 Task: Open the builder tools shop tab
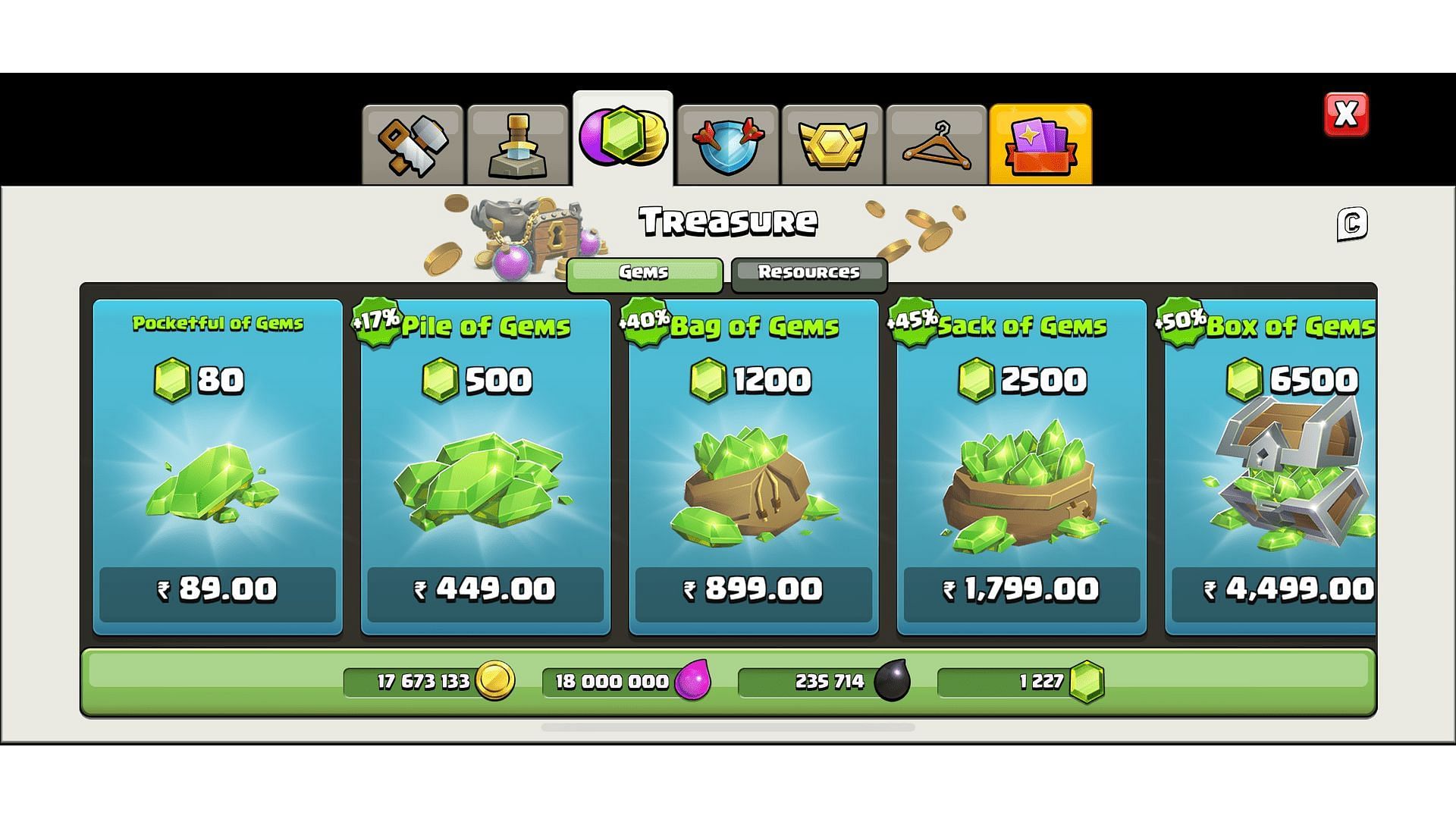[413, 145]
